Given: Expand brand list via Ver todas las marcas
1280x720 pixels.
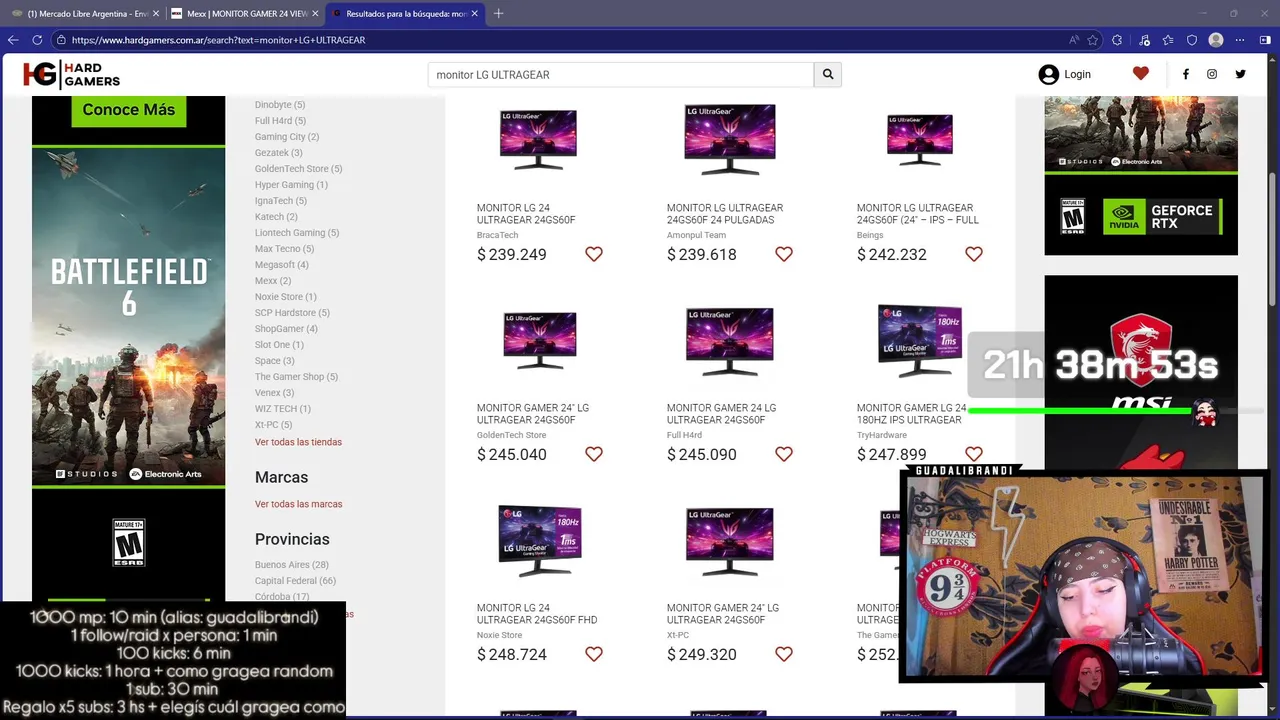Looking at the screenshot, I should pyautogui.click(x=298, y=504).
